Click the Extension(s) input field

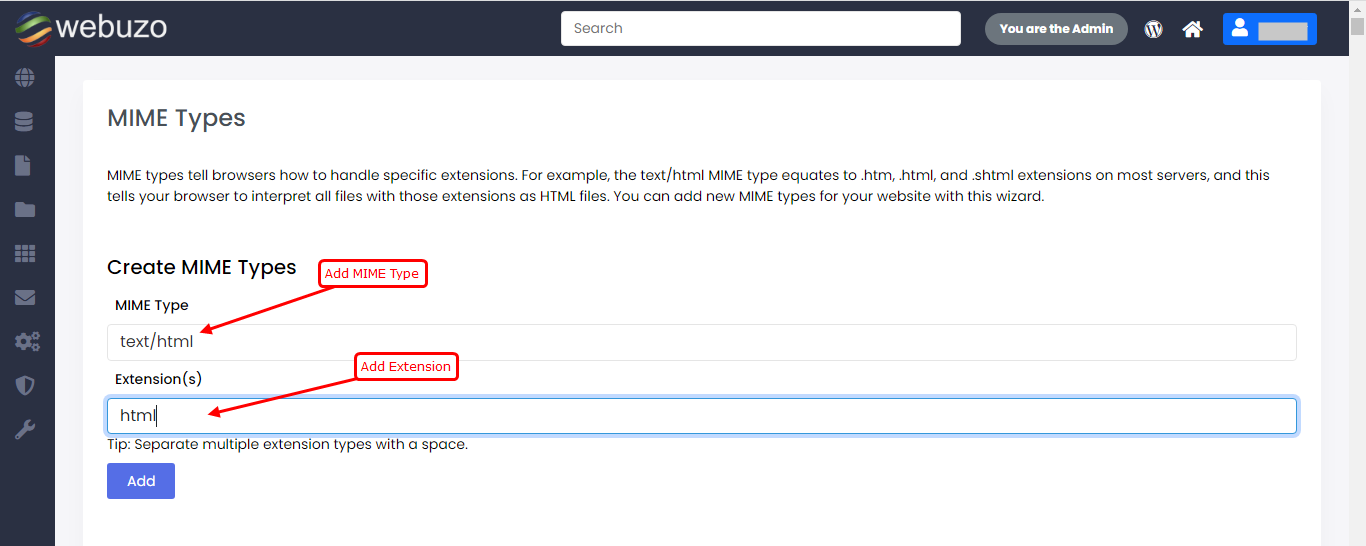tap(701, 416)
